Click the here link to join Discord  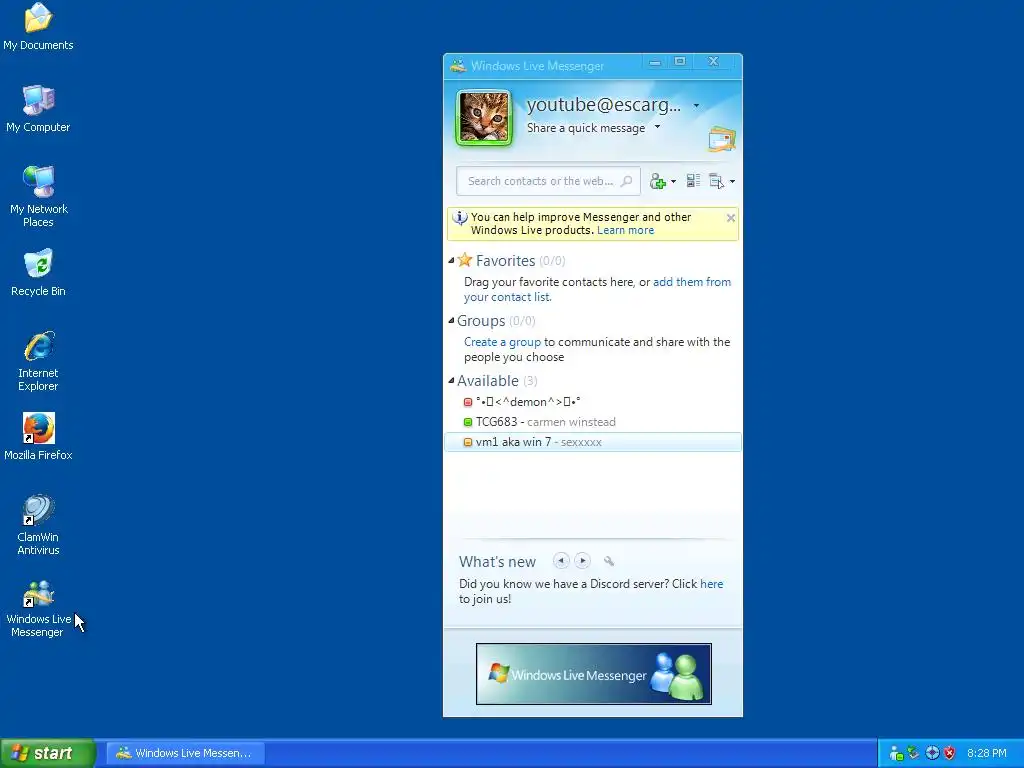[711, 584]
